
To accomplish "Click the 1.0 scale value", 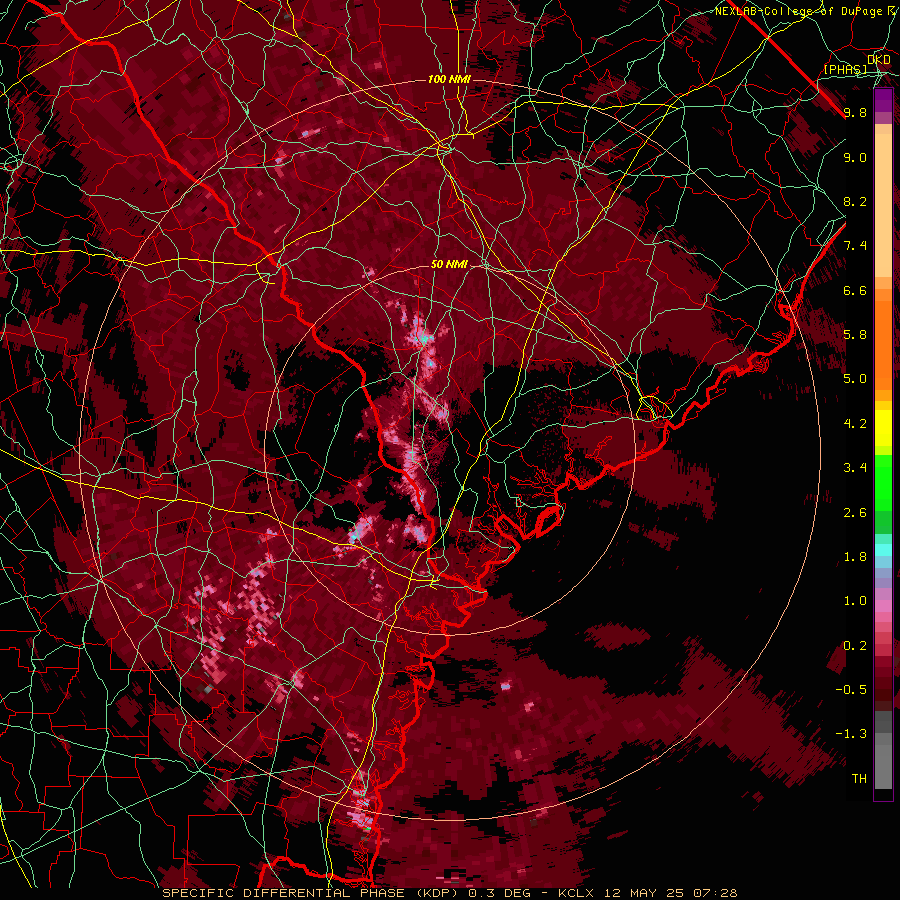I will click(x=855, y=601).
